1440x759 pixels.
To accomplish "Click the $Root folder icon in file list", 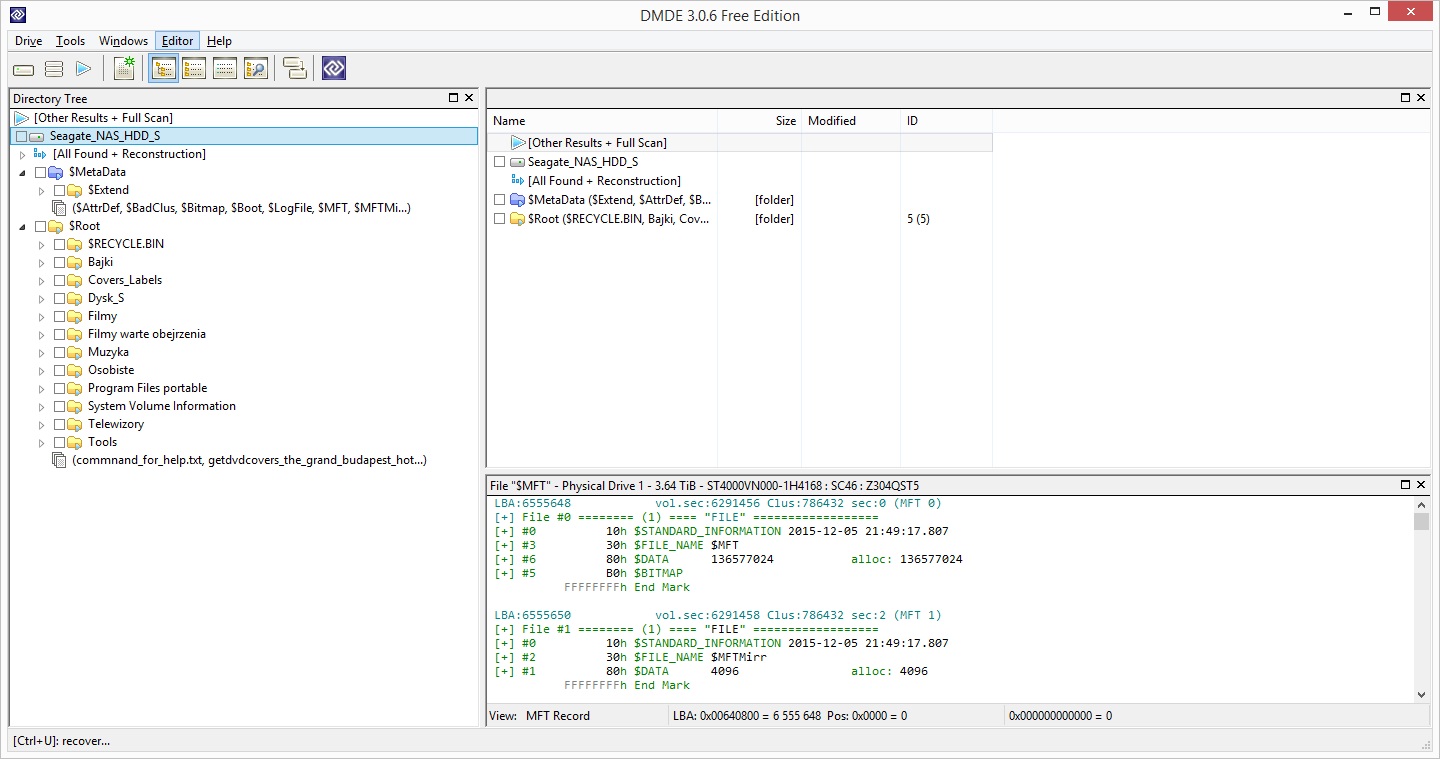I will (517, 219).
